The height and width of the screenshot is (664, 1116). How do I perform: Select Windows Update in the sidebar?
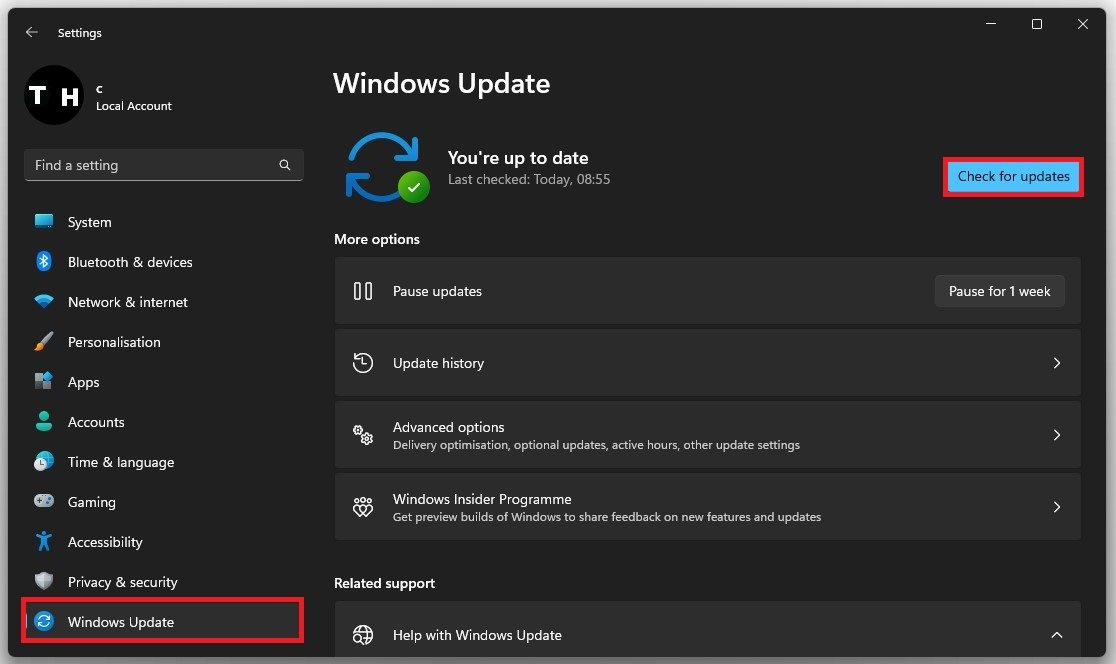pos(121,622)
